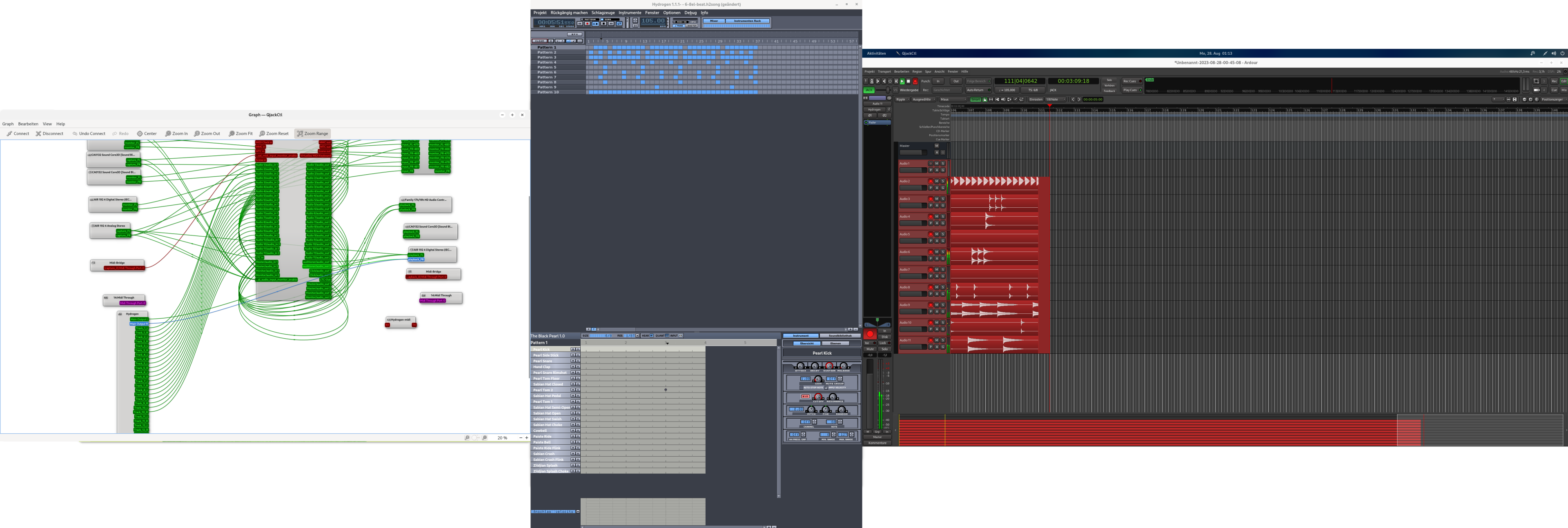Open Ardour's Spur menu

(928, 72)
